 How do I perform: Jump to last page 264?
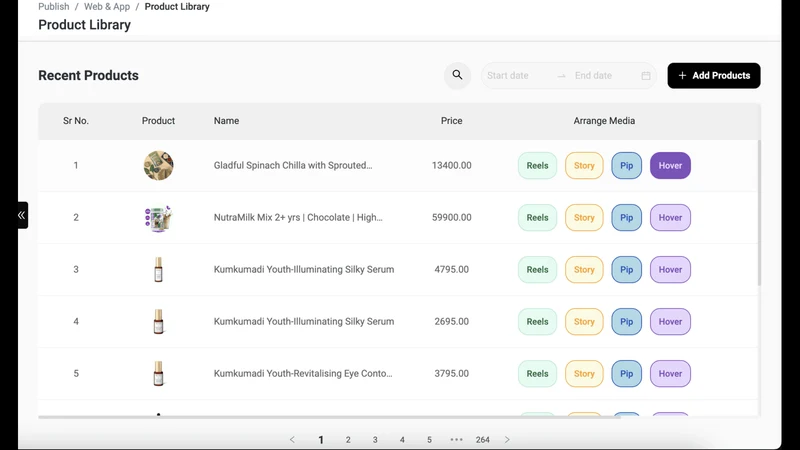click(x=483, y=439)
